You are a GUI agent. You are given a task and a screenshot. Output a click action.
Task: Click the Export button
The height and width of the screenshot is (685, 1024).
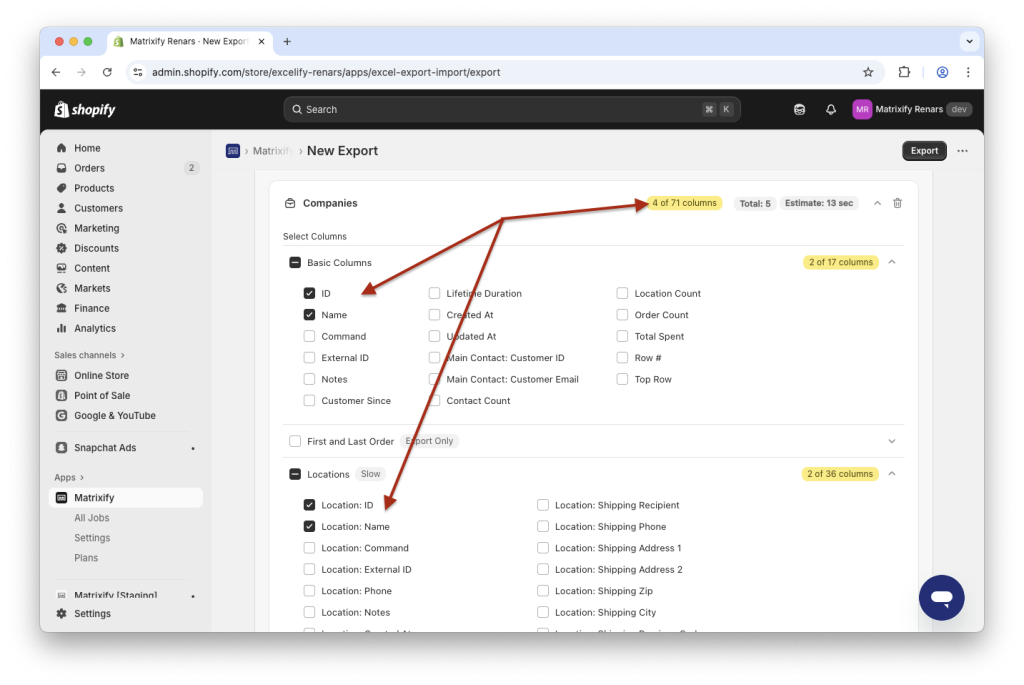click(x=923, y=150)
